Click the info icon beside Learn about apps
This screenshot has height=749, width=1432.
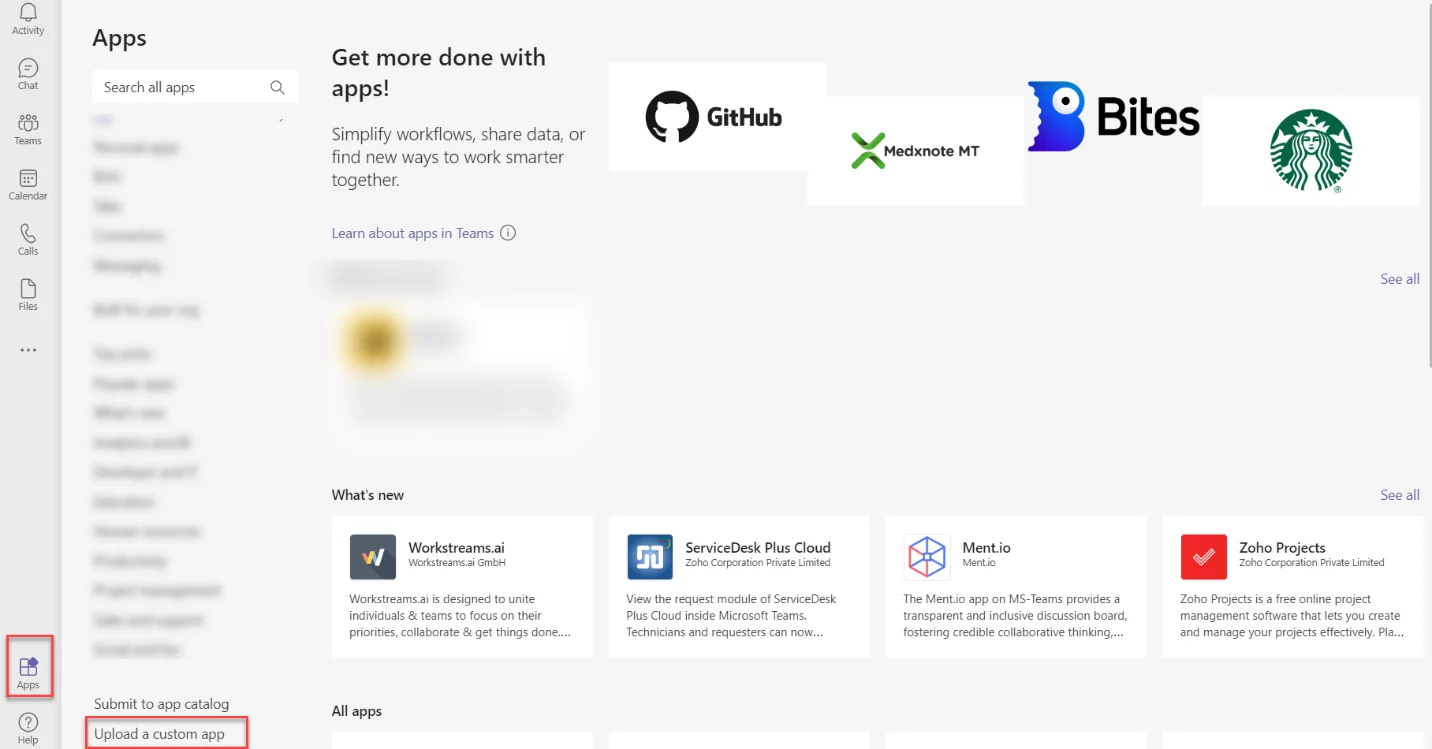point(508,233)
